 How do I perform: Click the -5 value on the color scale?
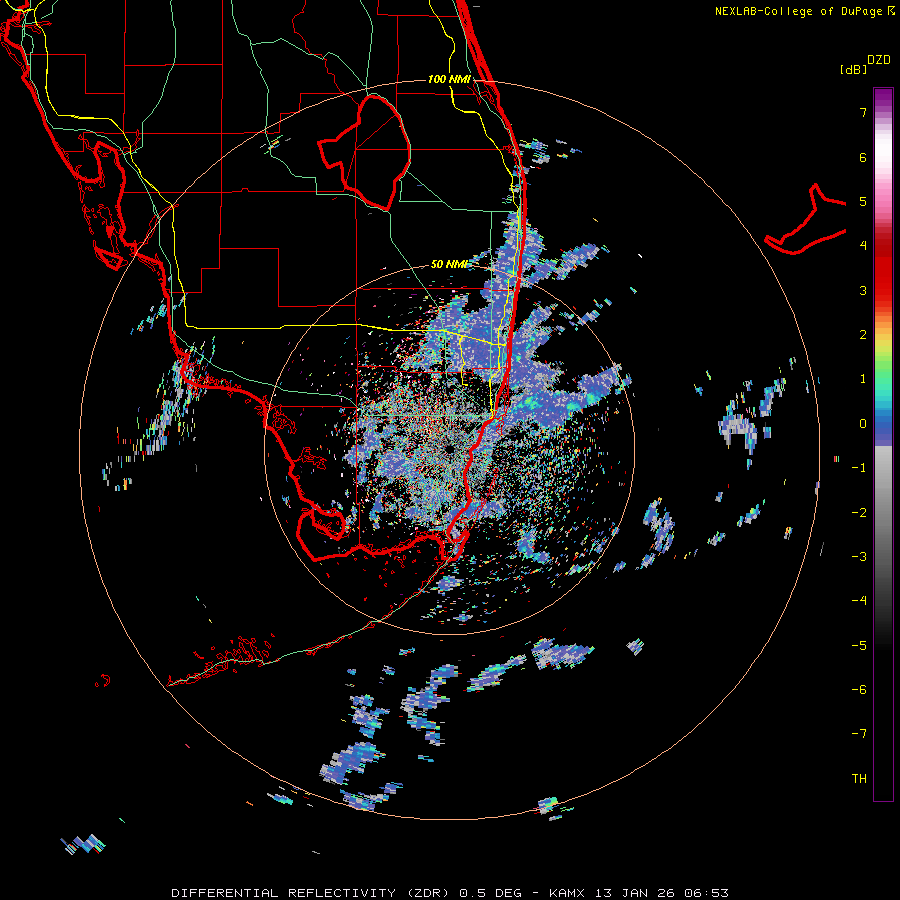pos(859,646)
